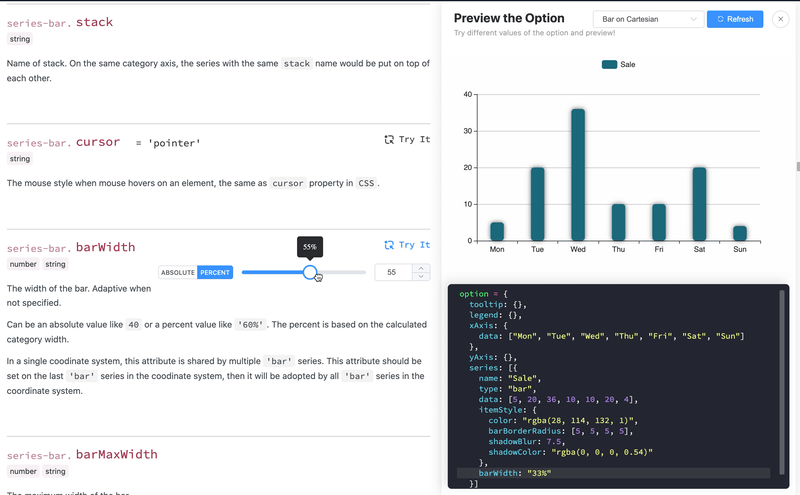Click the Sun bar in the chart

coord(740,233)
